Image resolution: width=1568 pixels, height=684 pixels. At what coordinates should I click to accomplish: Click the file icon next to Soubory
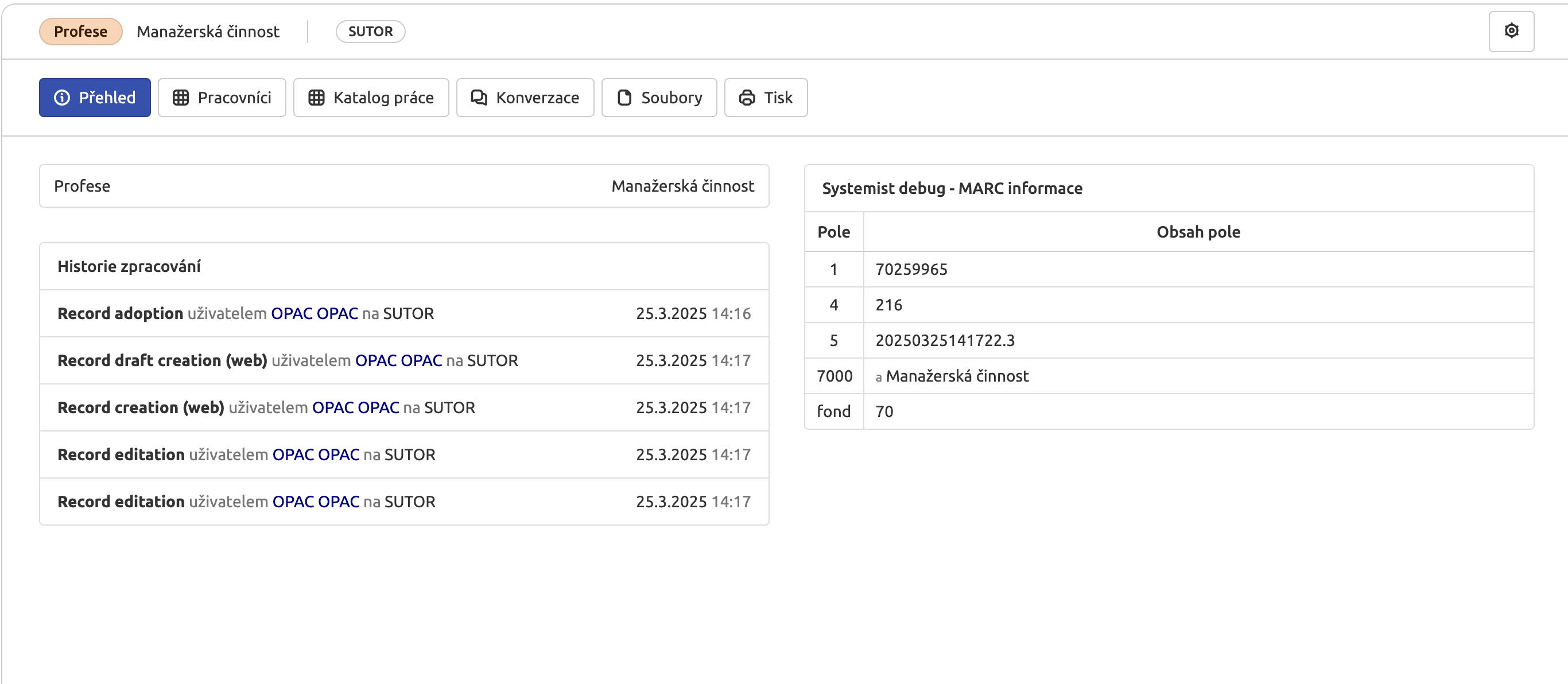click(624, 98)
